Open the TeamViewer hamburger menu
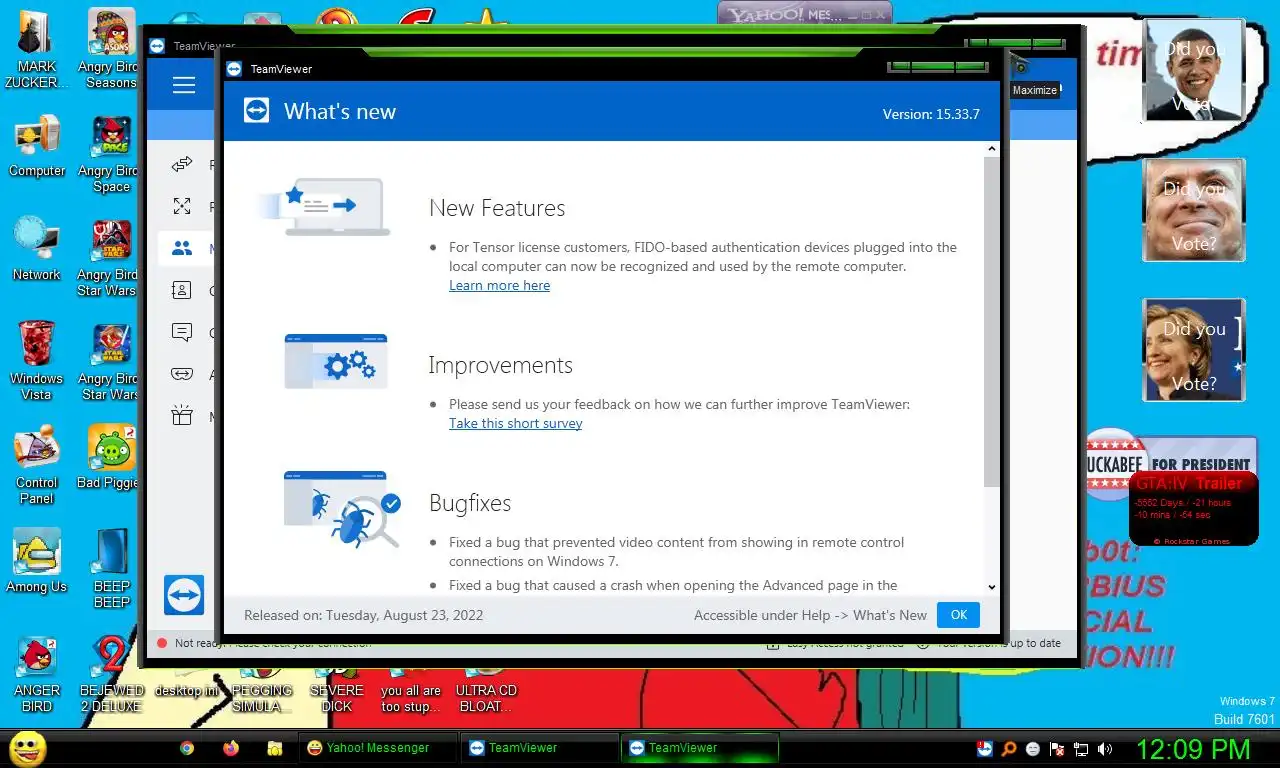 point(184,86)
